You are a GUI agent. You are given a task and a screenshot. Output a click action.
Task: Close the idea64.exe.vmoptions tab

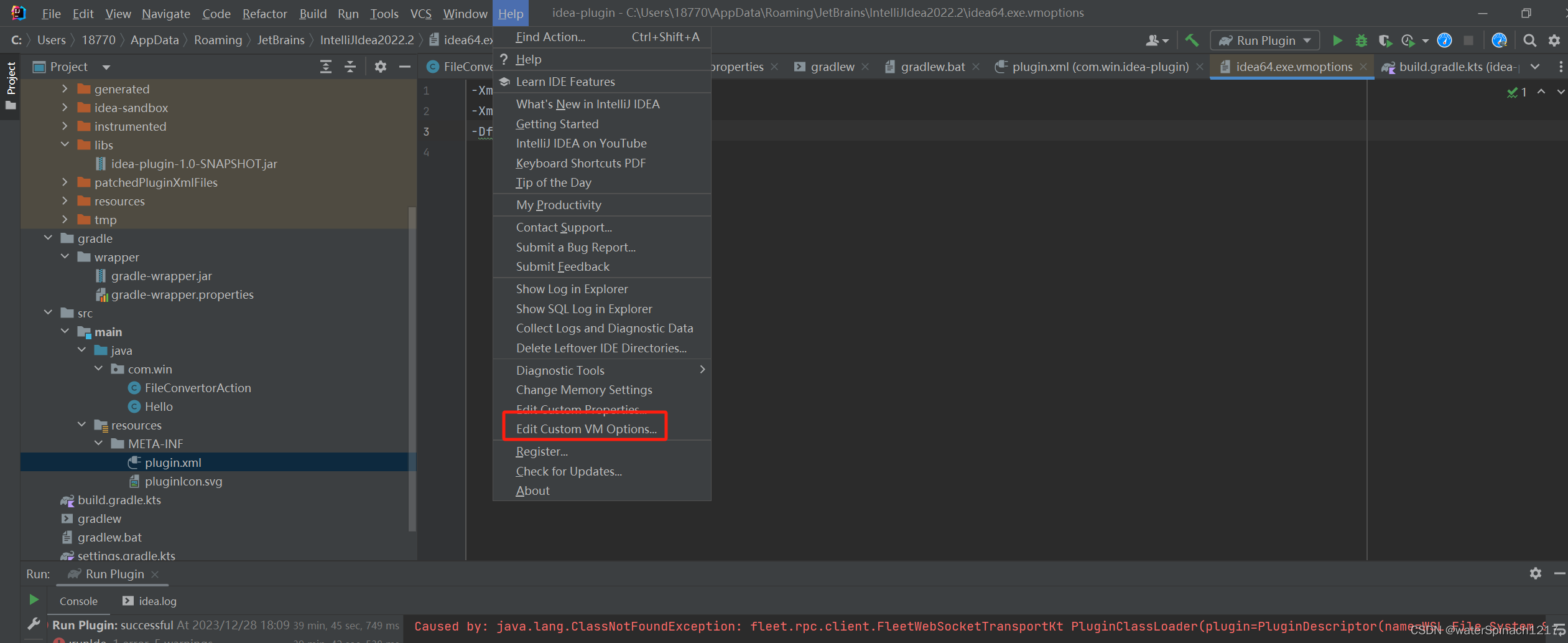click(x=1363, y=67)
